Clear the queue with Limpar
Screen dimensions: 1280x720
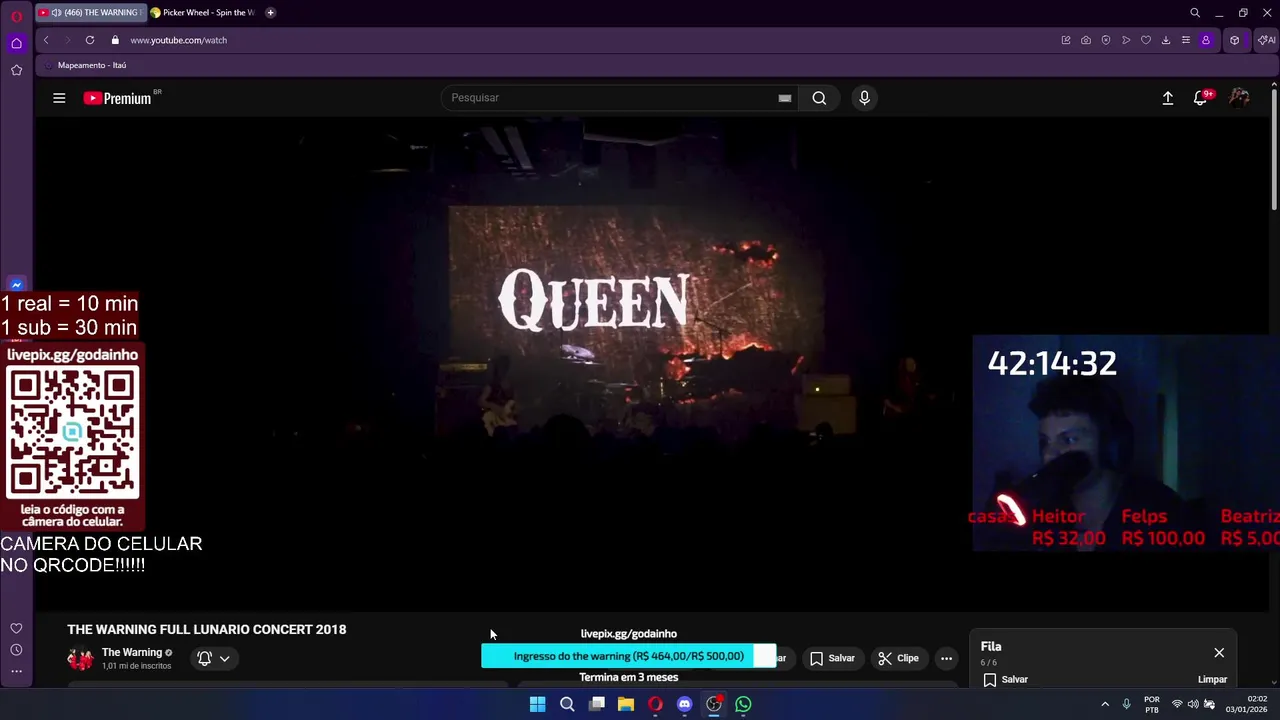click(1212, 679)
